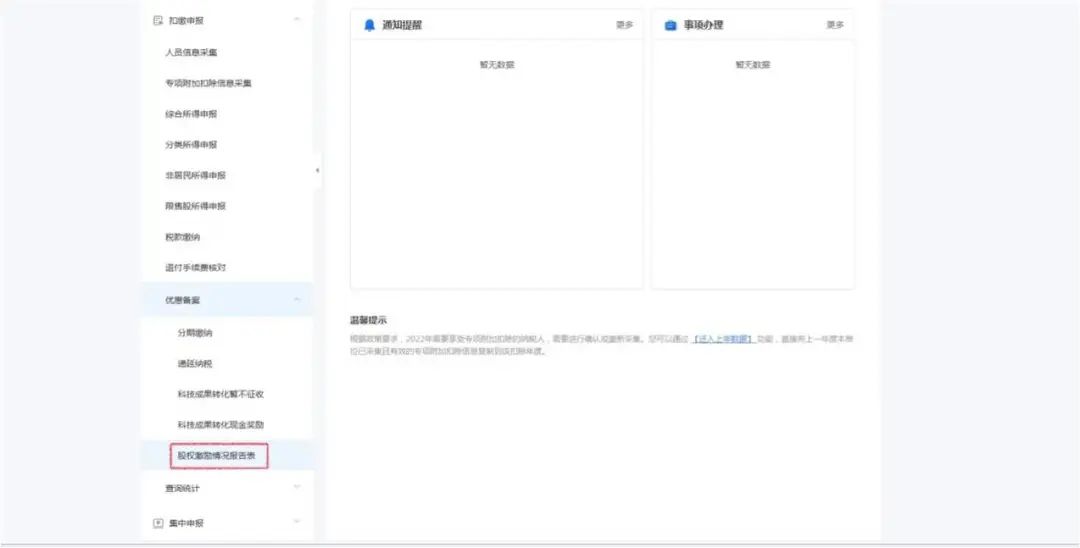Collapse the 扣缴申报 section chevron
1080x548 pixels.
click(x=297, y=20)
